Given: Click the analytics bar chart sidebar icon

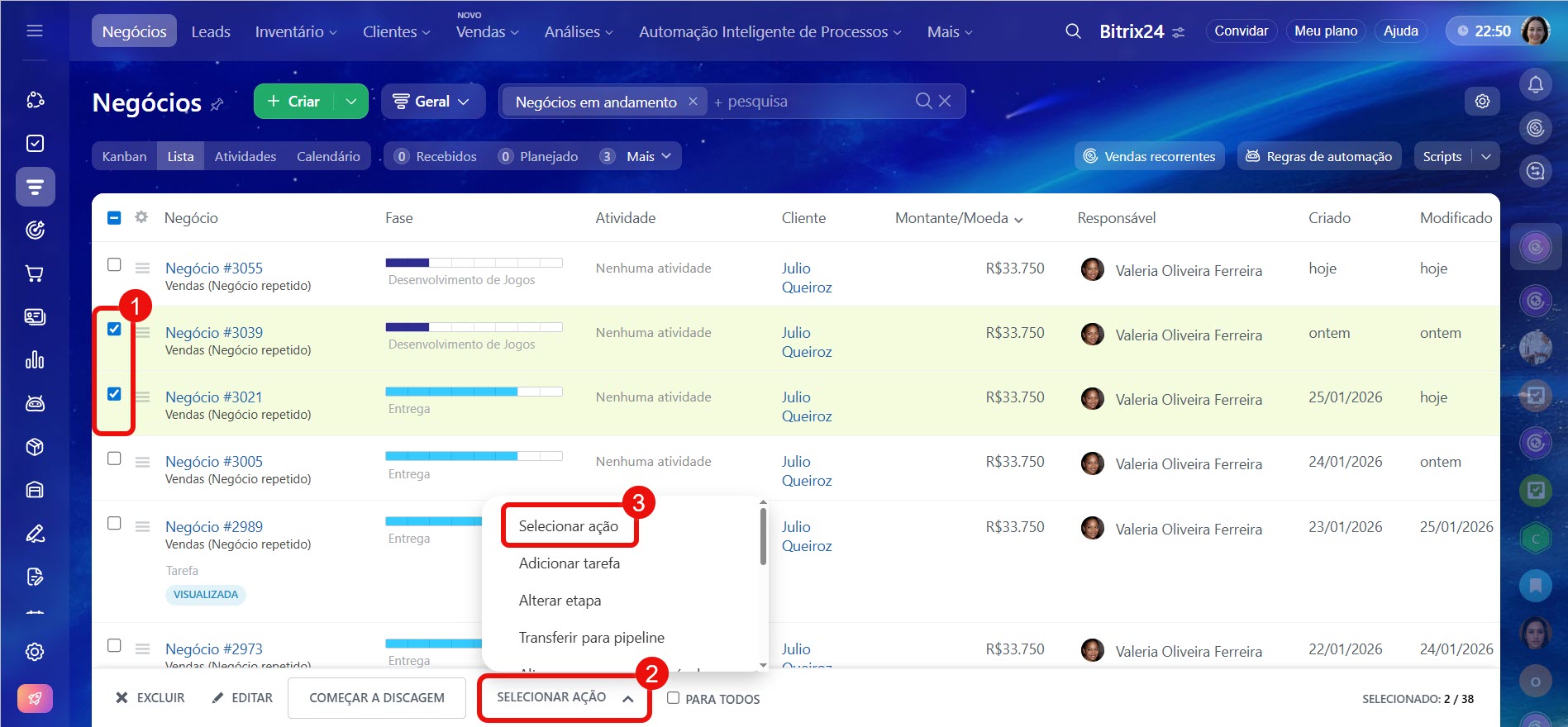Looking at the screenshot, I should 35,360.
